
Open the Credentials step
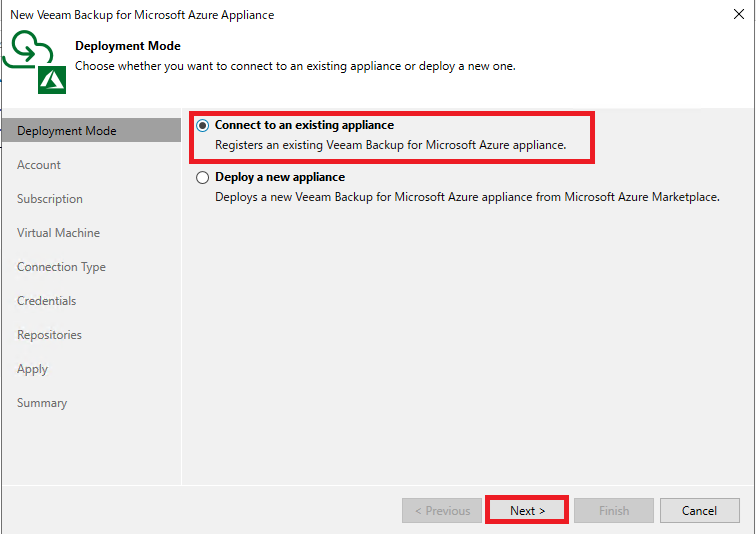pos(46,301)
